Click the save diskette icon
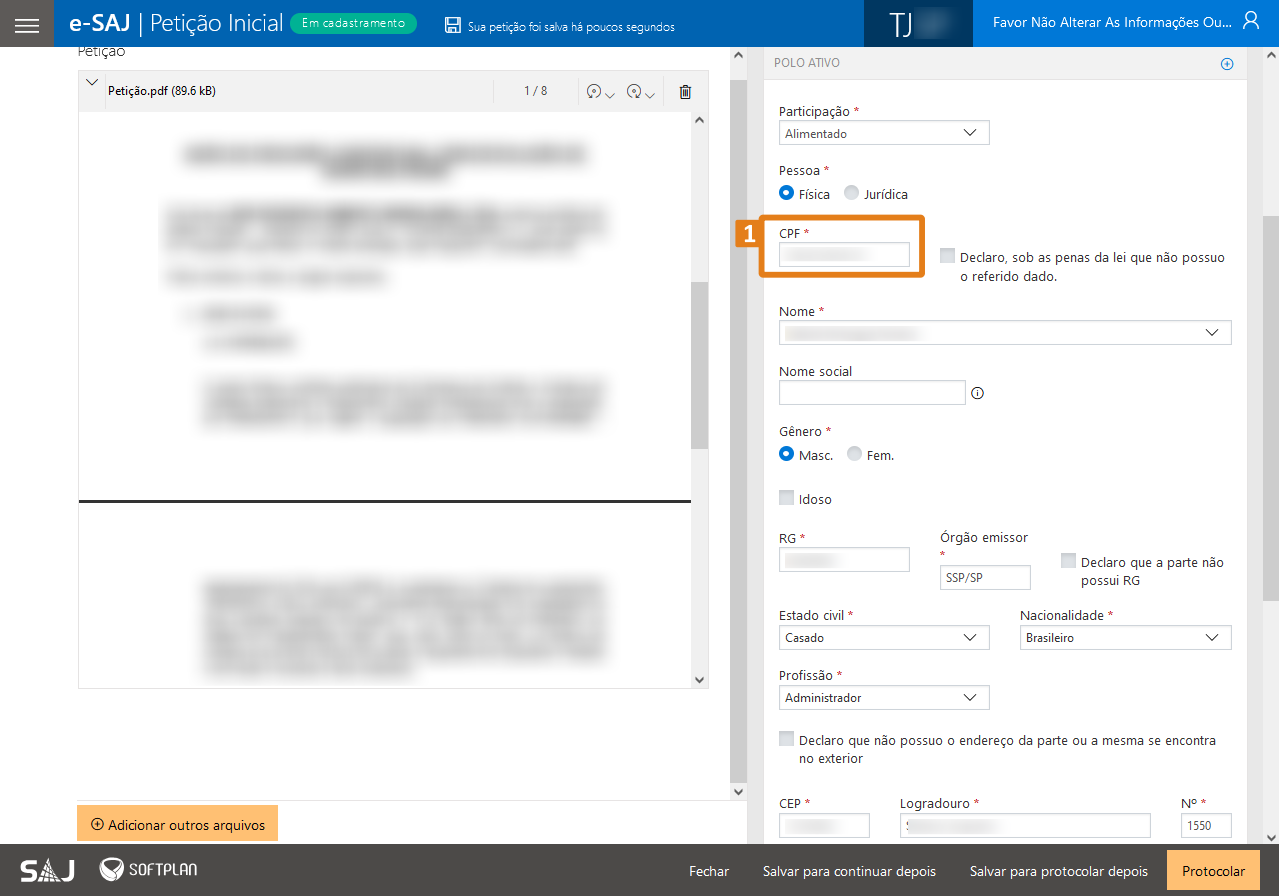Screen dimensions: 1279x896 453,26
